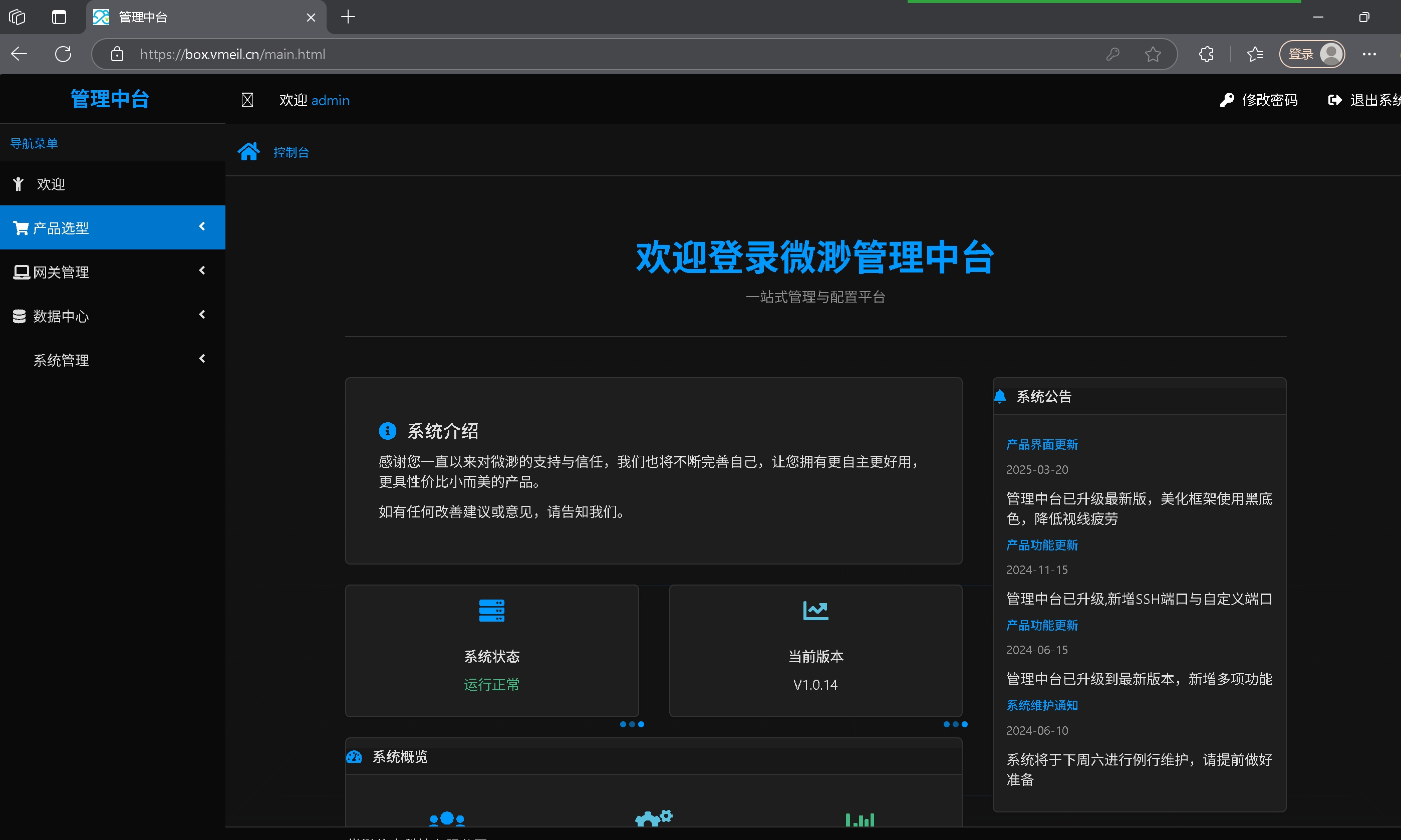The height and width of the screenshot is (840, 1401).
Task: Expand the 产品选型 menu chevron
Action: click(x=202, y=226)
